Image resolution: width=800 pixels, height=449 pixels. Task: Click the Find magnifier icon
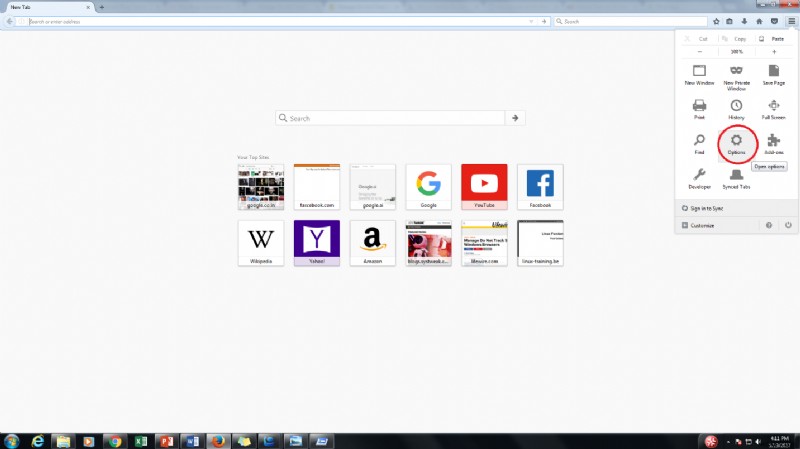pyautogui.click(x=699, y=144)
